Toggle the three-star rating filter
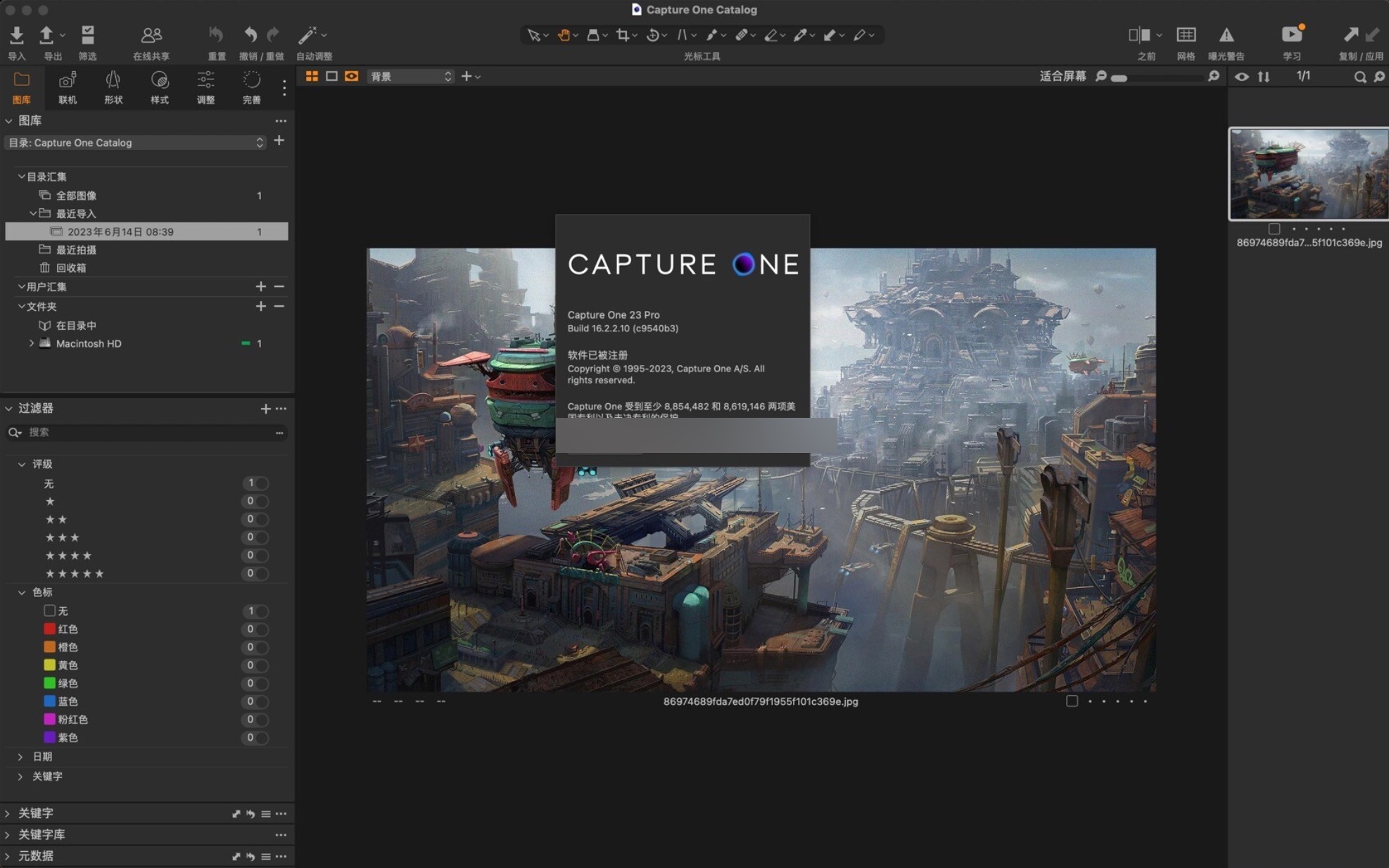The height and width of the screenshot is (868, 1389). (255, 537)
